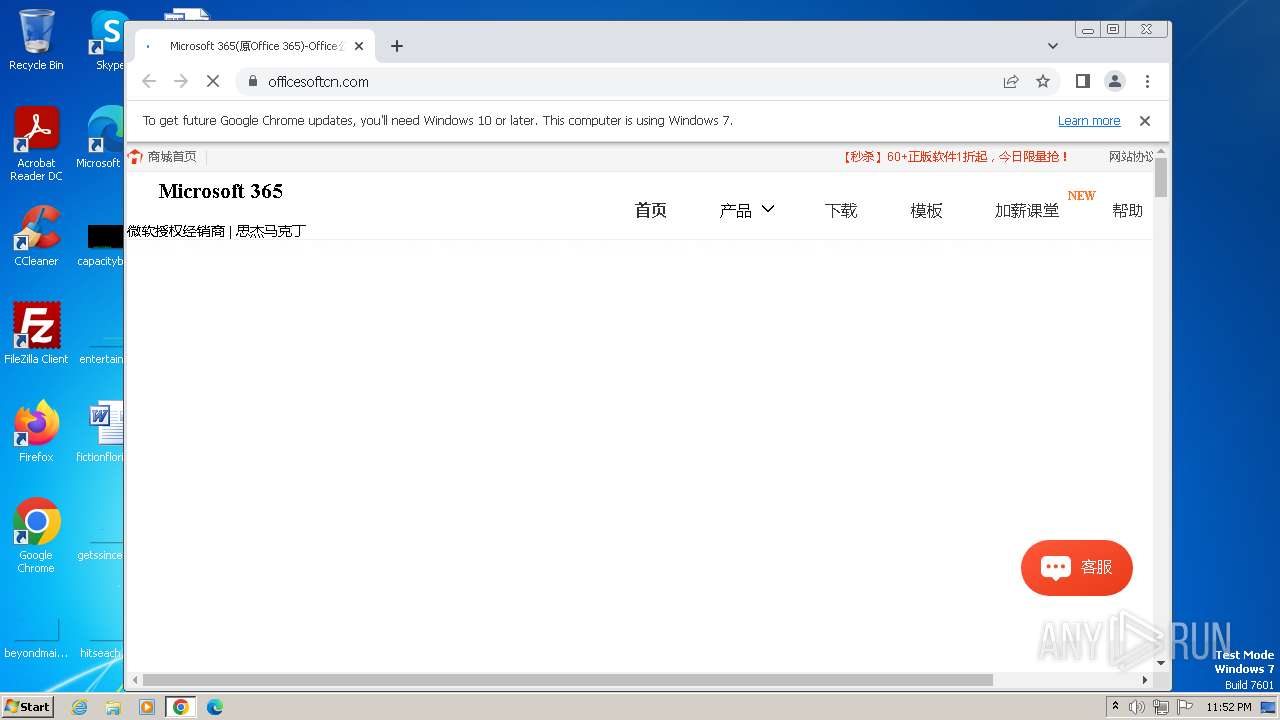Bookmark this page with the star icon
This screenshot has height=720, width=1280.
(1043, 81)
